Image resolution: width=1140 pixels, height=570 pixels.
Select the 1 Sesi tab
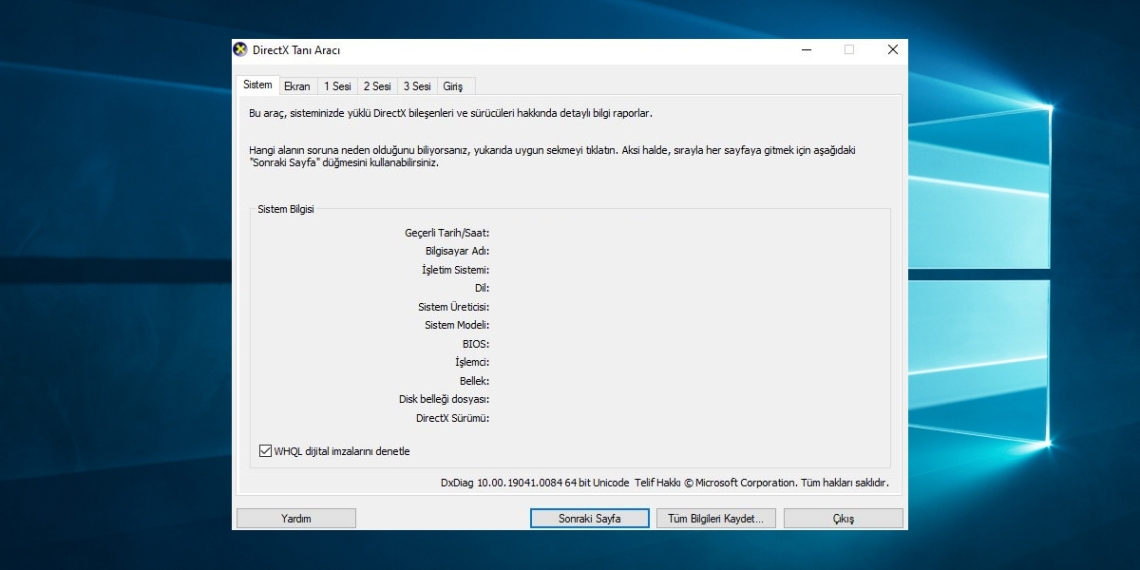click(x=337, y=87)
